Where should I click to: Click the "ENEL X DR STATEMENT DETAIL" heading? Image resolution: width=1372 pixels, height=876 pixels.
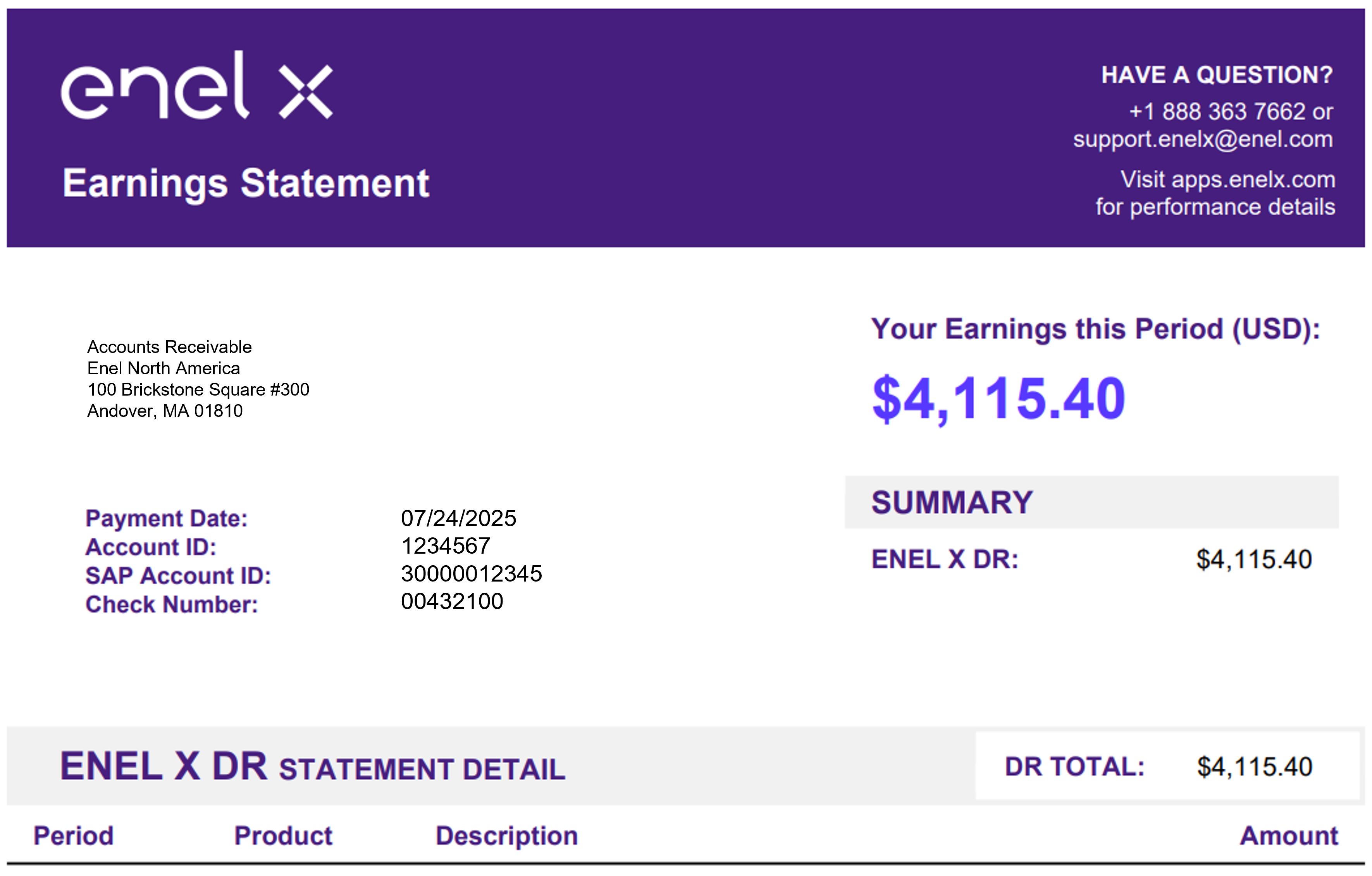[313, 767]
